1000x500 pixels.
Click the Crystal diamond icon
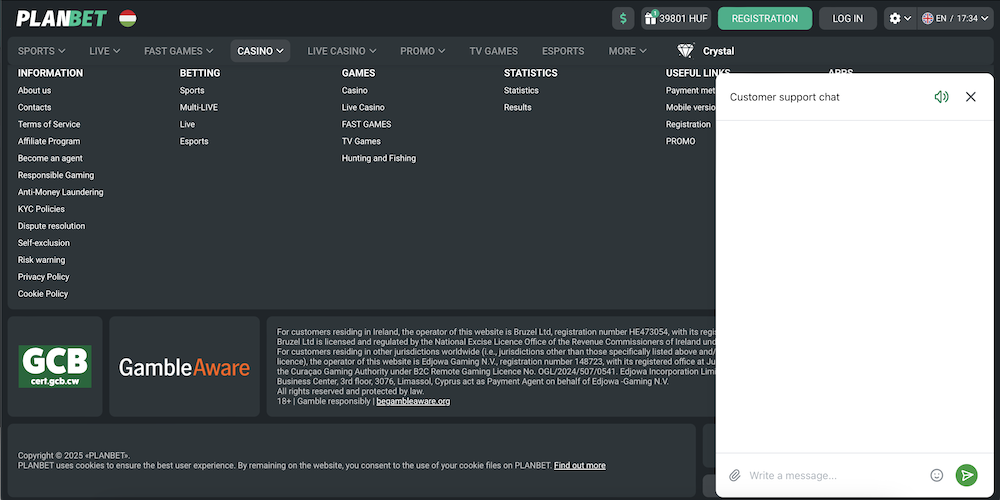coord(686,51)
